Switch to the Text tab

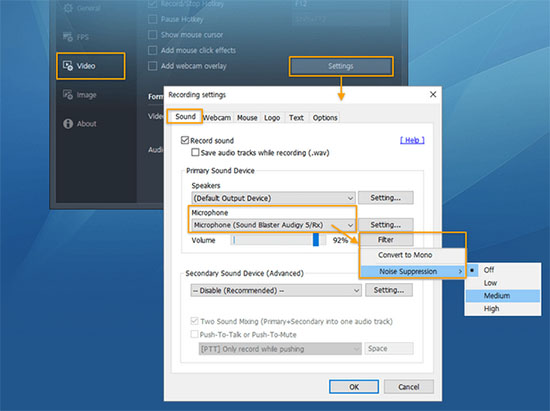(x=296, y=118)
